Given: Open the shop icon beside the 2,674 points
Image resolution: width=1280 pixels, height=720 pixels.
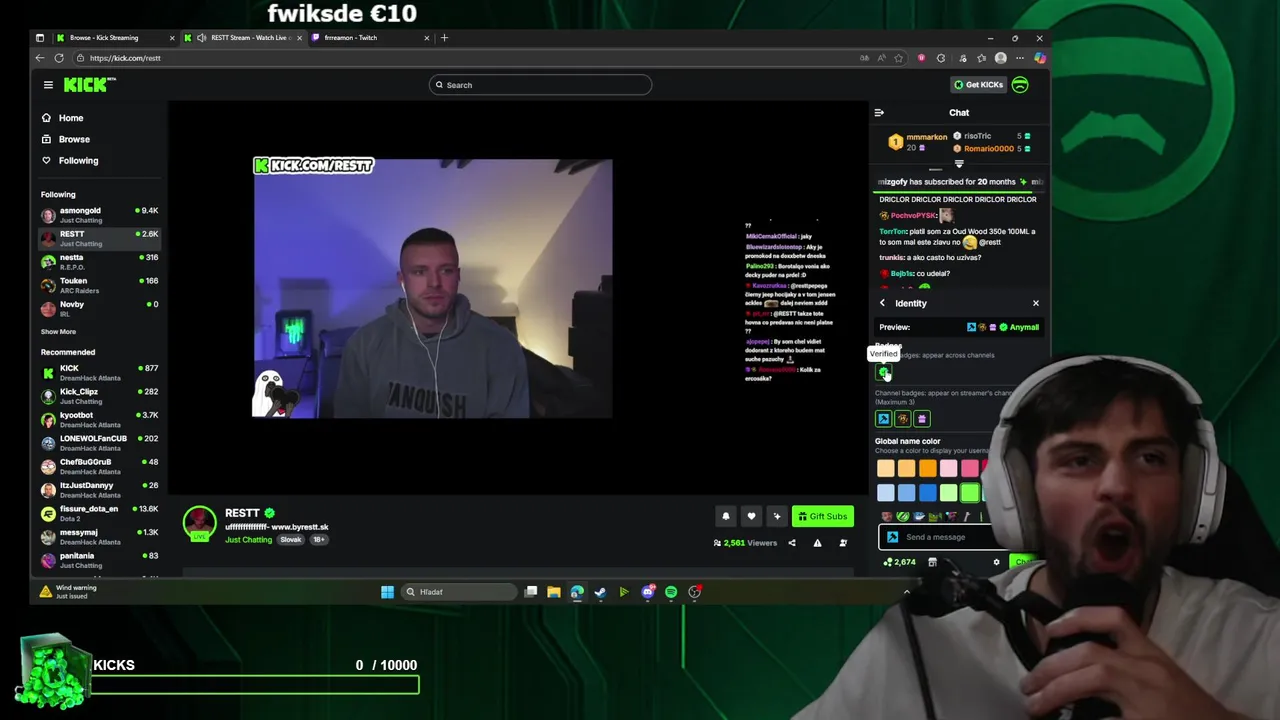Looking at the screenshot, I should 932,562.
